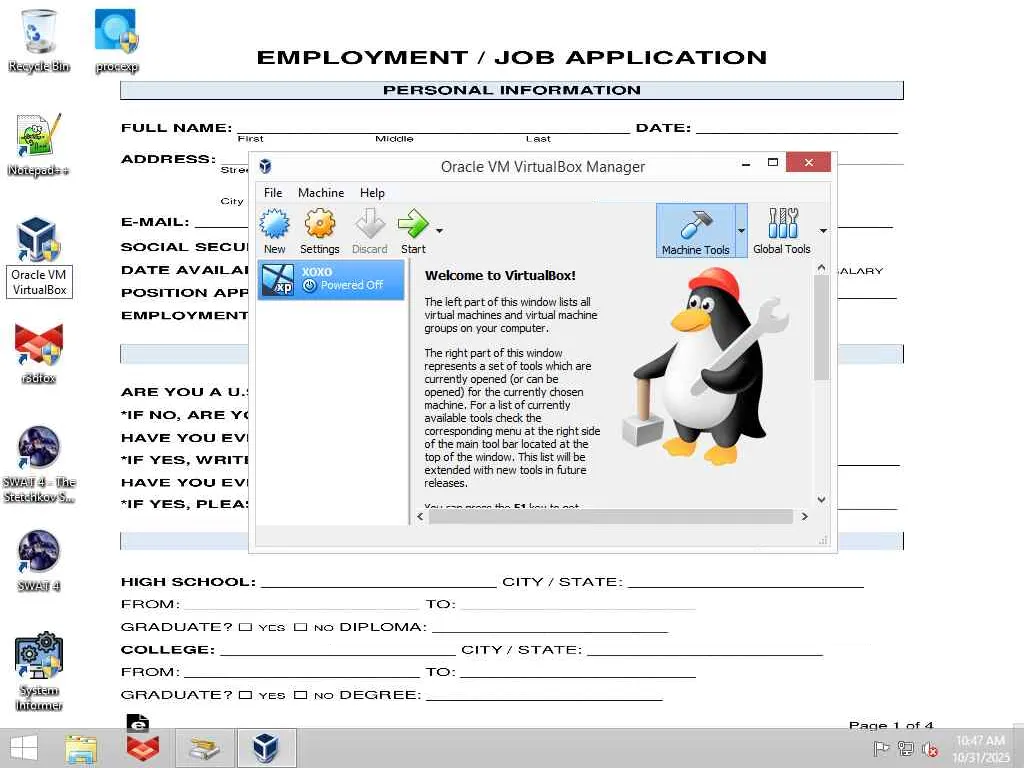Open r3dfox browser from the taskbar
The height and width of the screenshot is (768, 1024).
coord(142,748)
